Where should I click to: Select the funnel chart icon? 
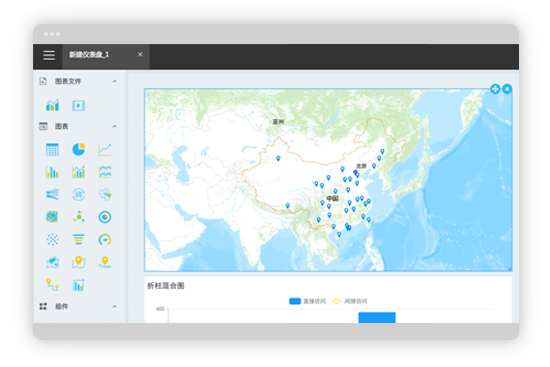[x=79, y=239]
